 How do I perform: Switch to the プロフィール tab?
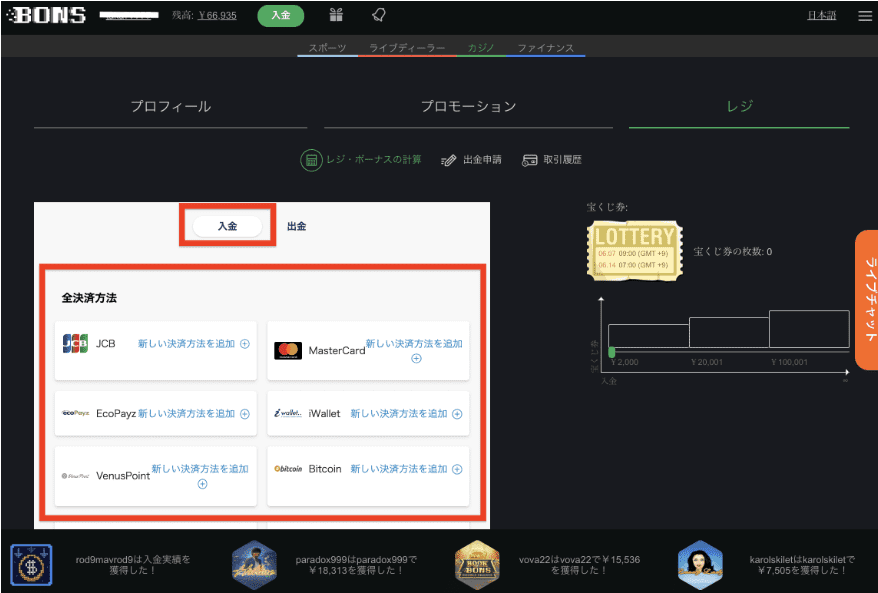point(171,106)
